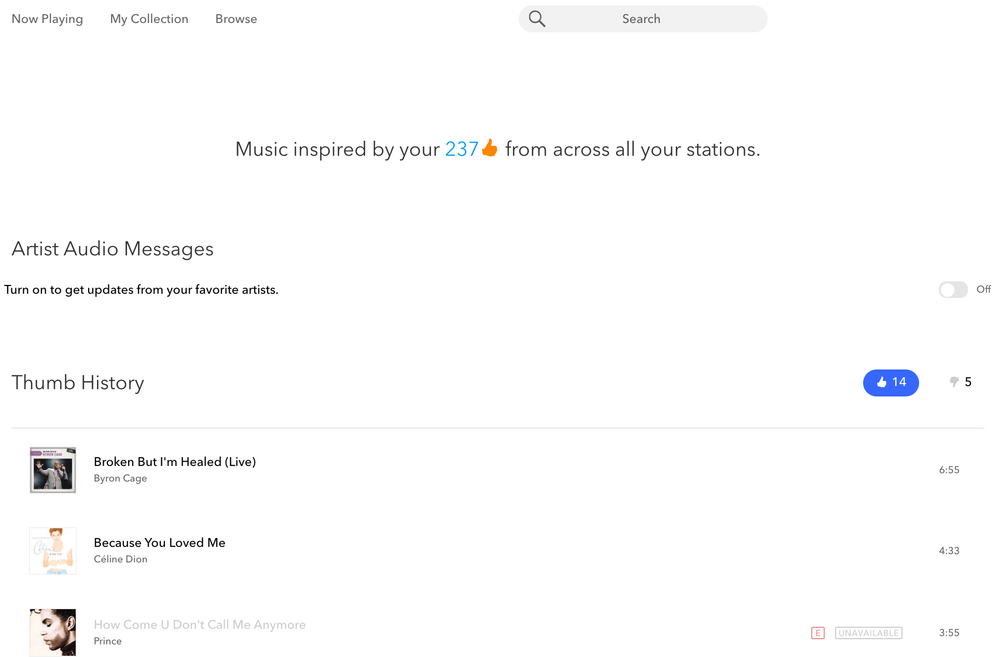Open Byron Cage artist link
The image size is (999, 657).
click(x=120, y=479)
